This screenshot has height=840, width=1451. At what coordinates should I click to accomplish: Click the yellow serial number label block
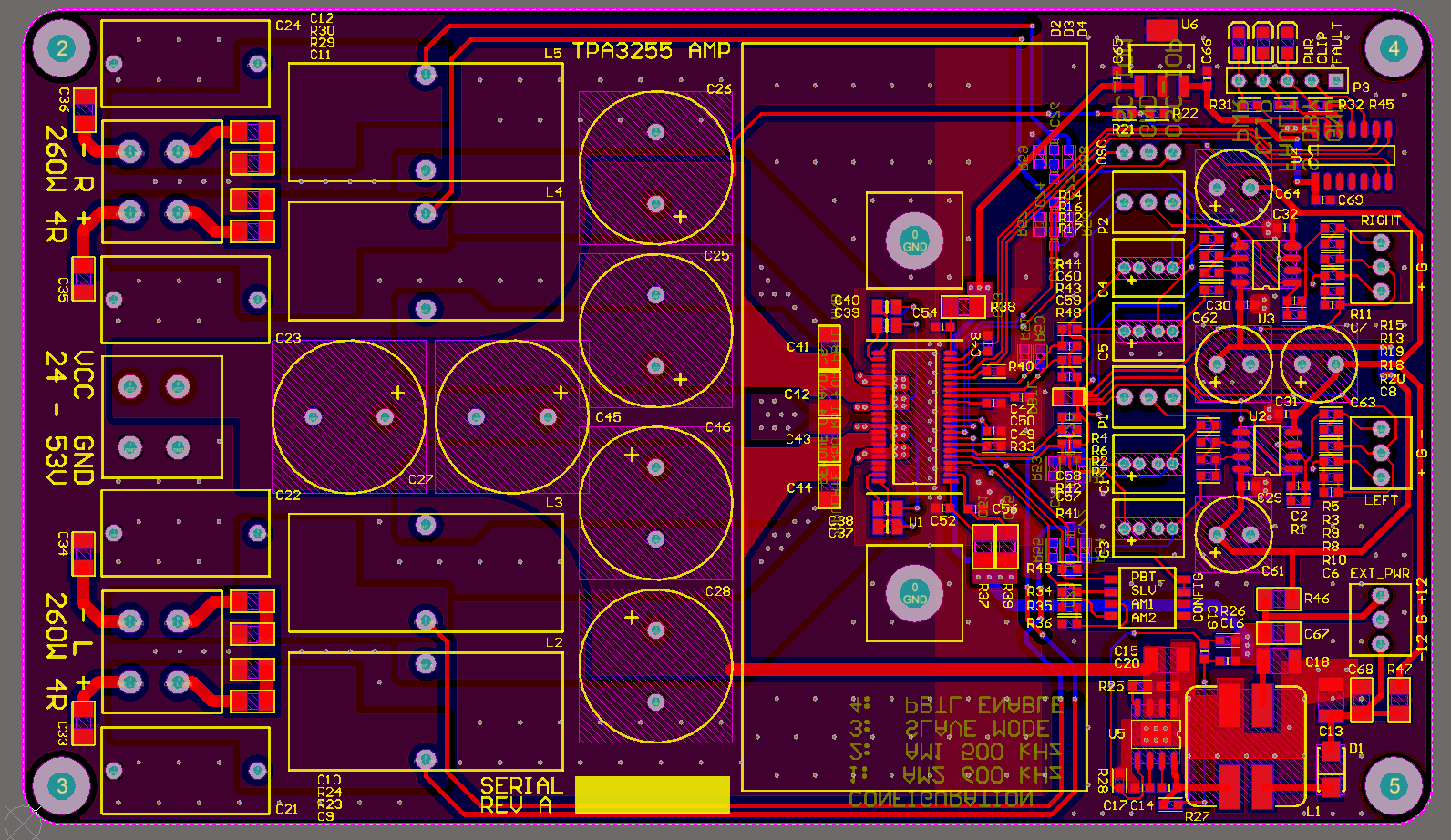tap(653, 794)
